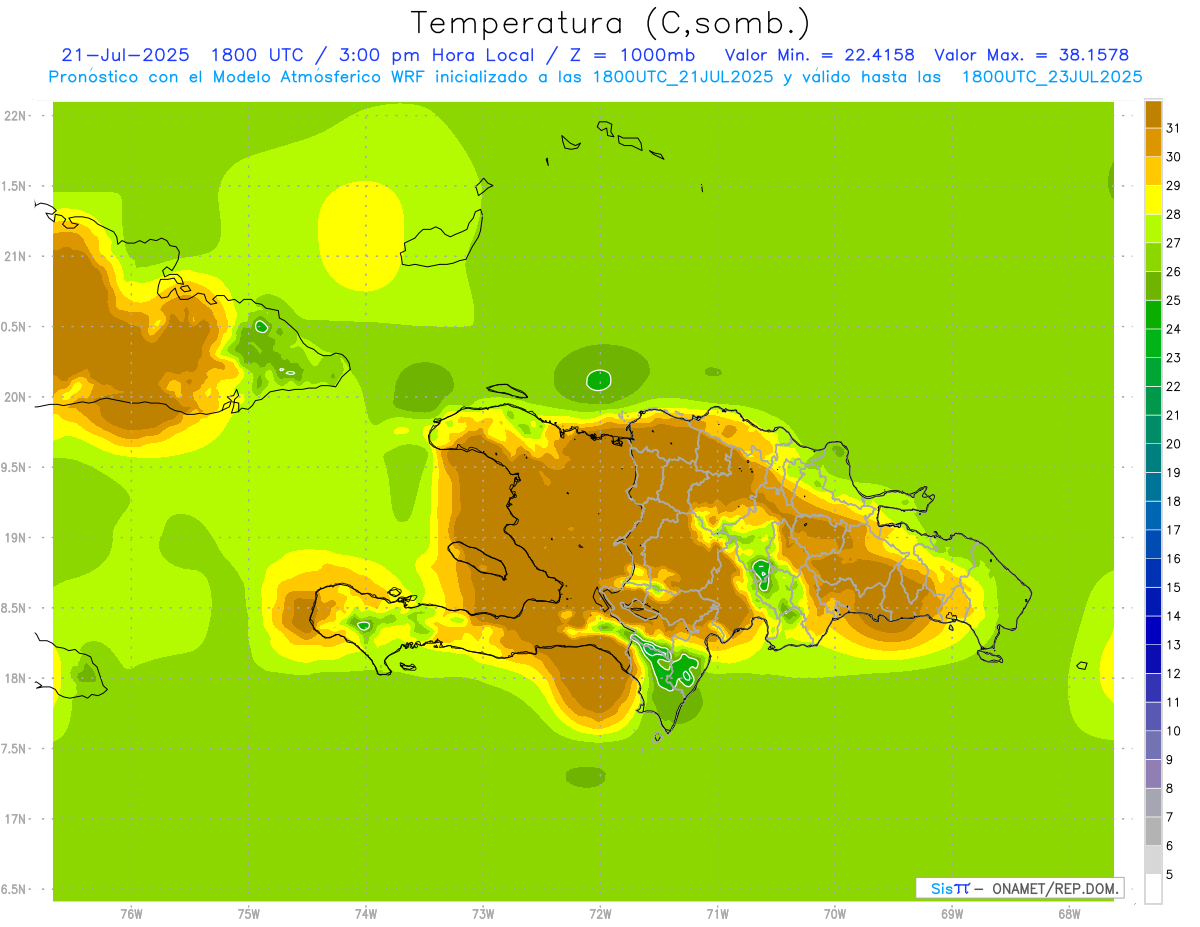Click the "74W" longitude label
Screen dimensions: 1200x927
pyautogui.click(x=366, y=914)
